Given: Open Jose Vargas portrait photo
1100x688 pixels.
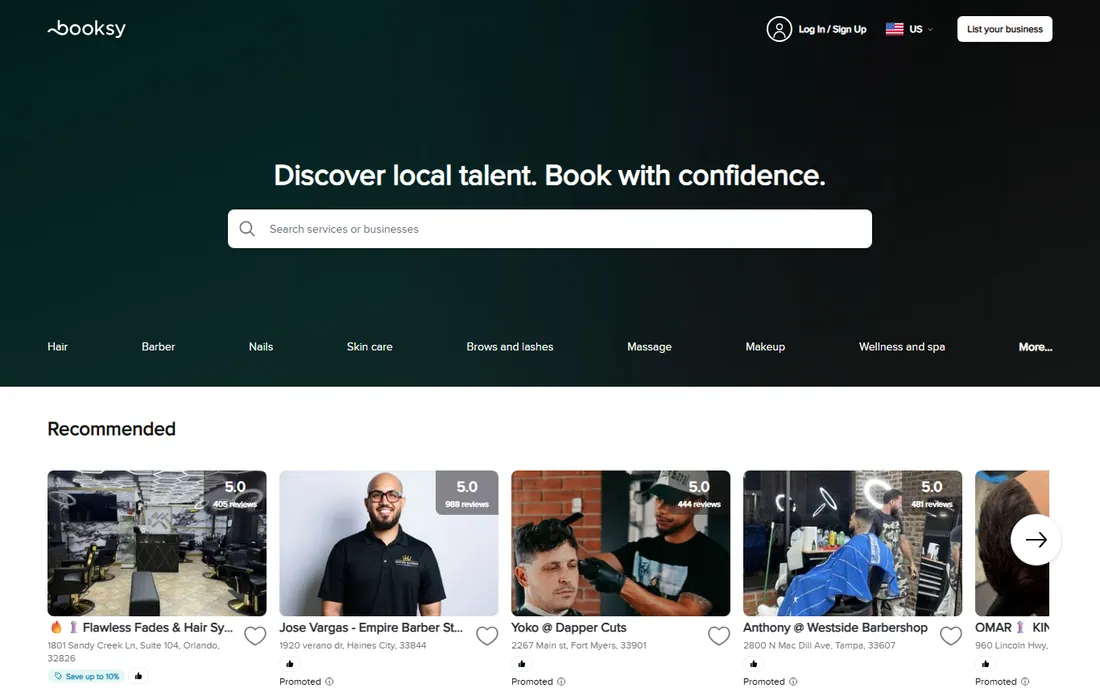Looking at the screenshot, I should 389,543.
